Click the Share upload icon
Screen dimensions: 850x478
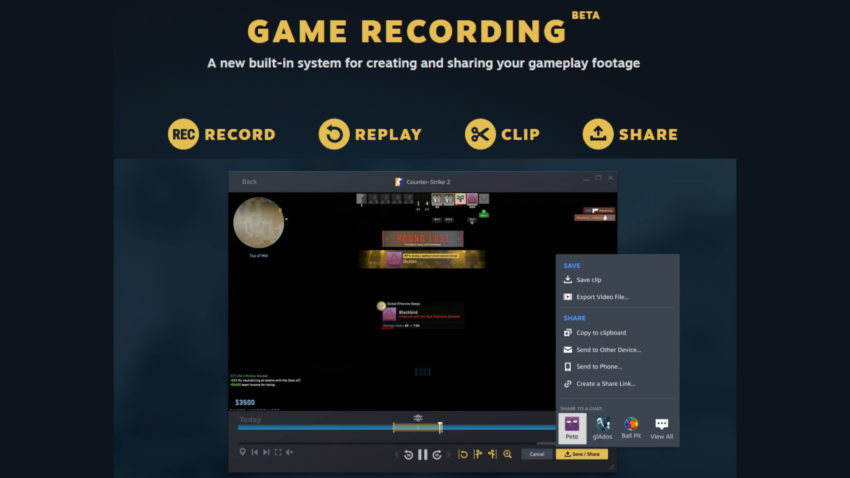click(598, 134)
